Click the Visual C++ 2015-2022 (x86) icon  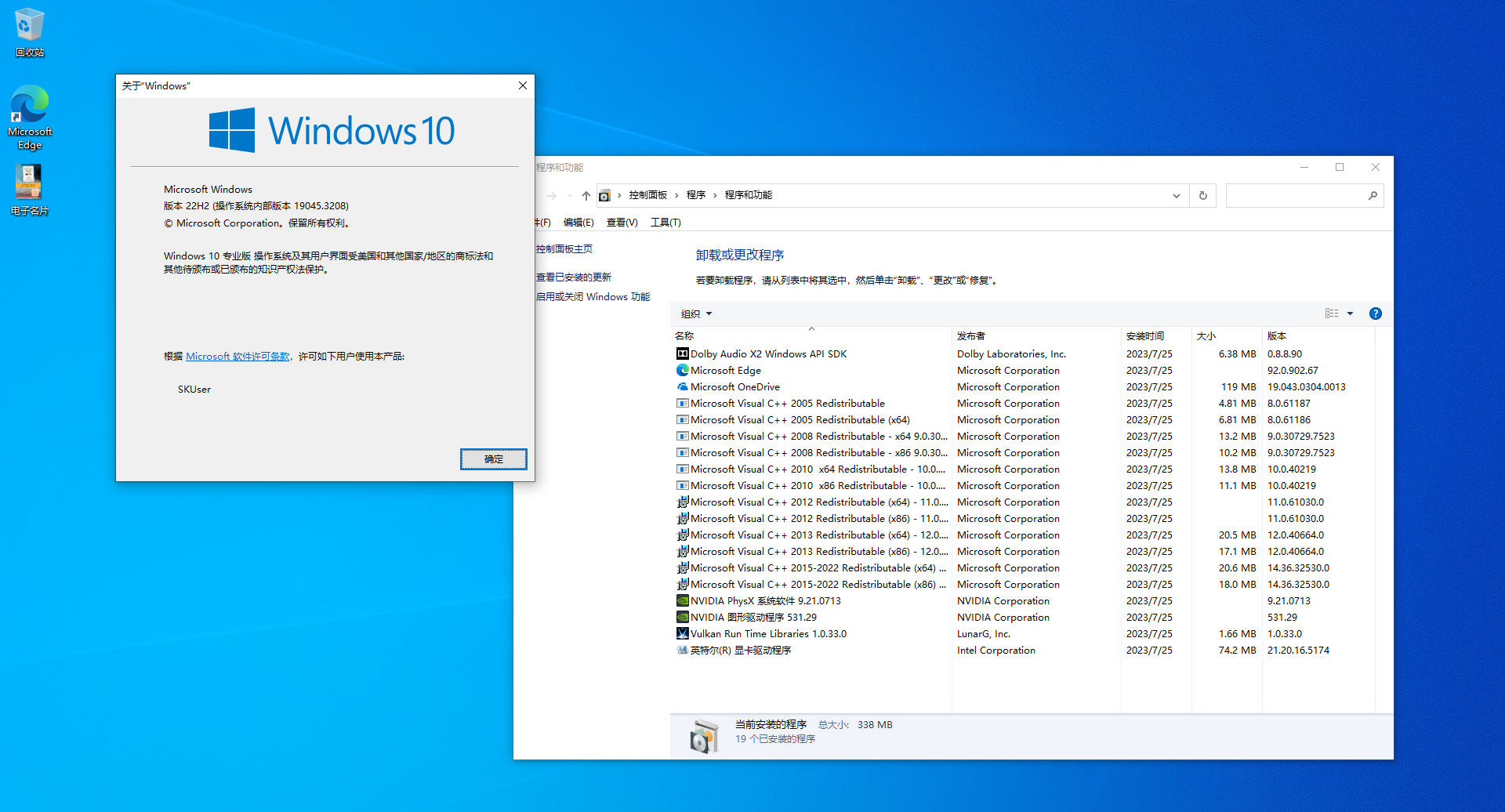(x=683, y=585)
